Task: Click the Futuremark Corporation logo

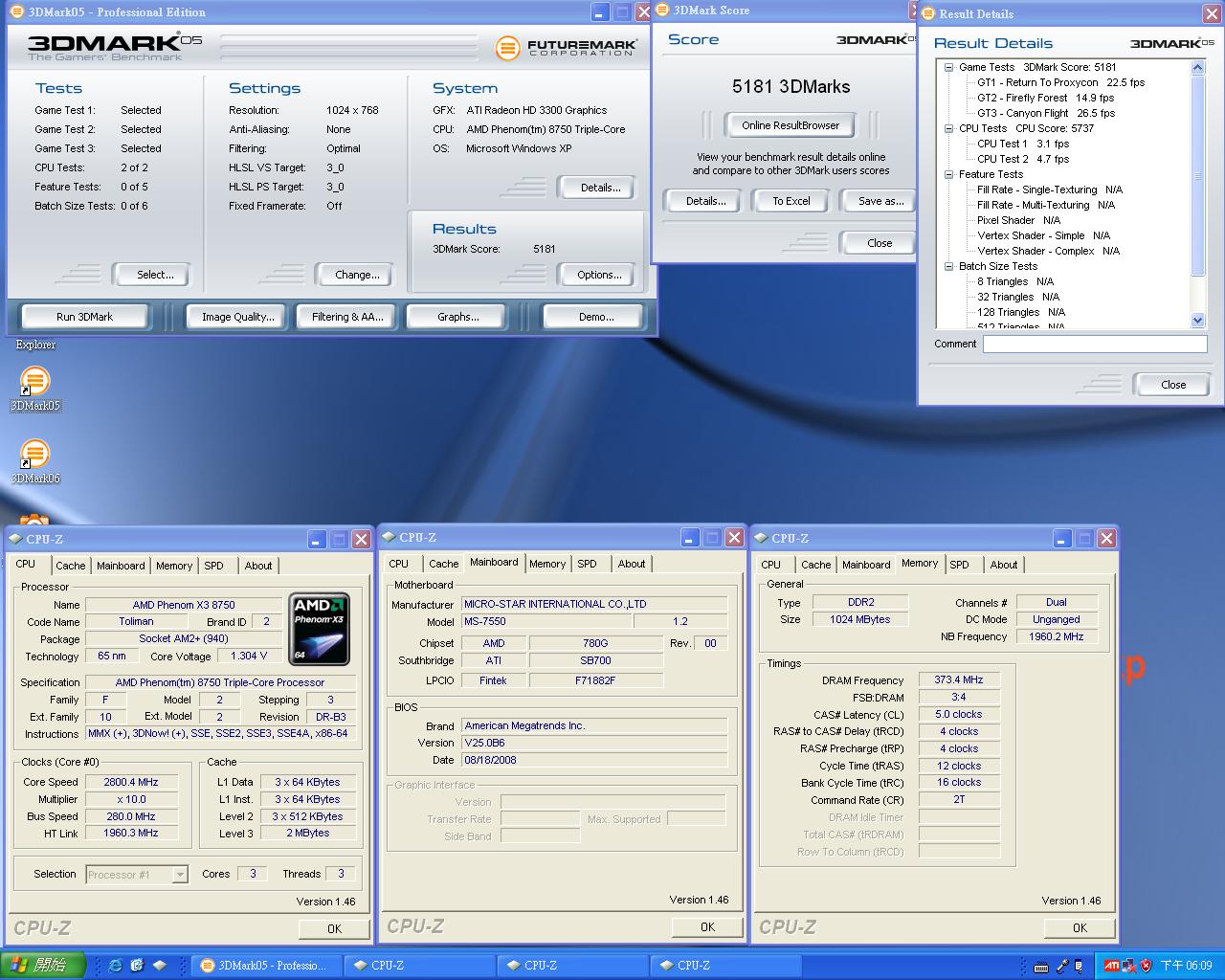Action: coord(567,47)
